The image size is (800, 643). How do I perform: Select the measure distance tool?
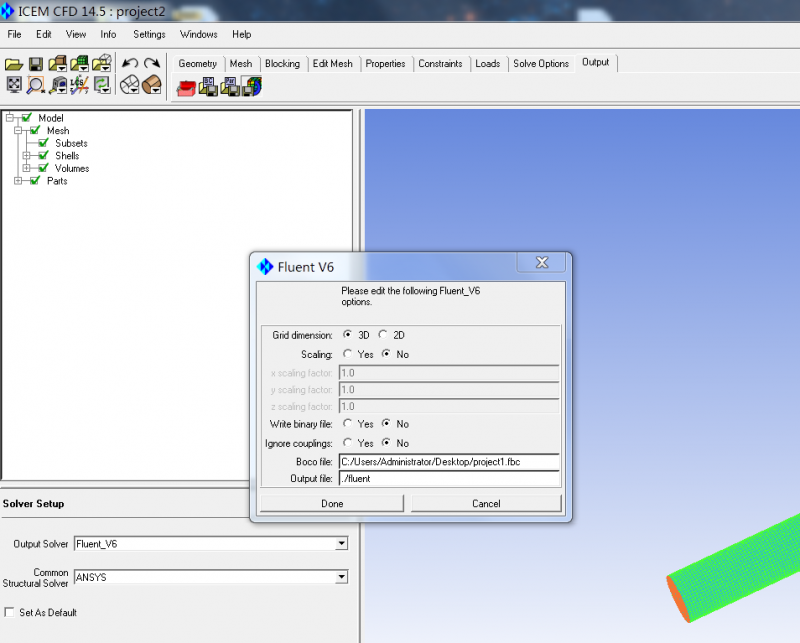click(58, 85)
